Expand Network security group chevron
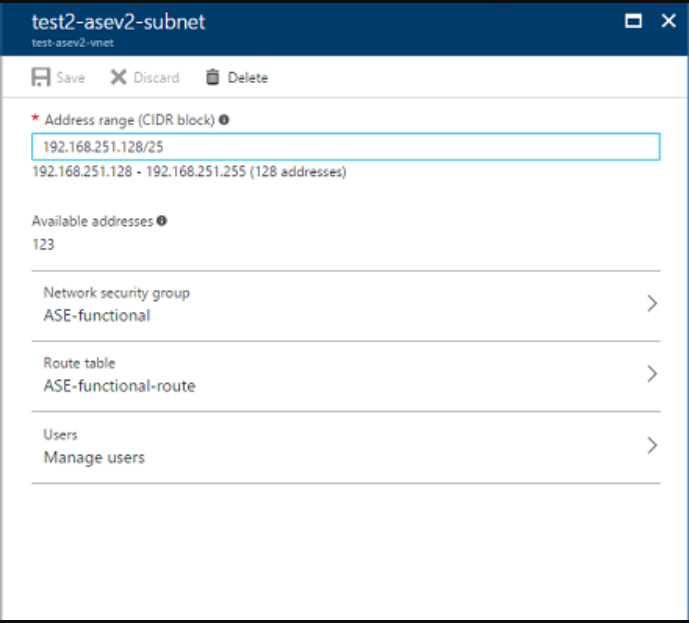The width and height of the screenshot is (689, 623). [x=652, y=304]
